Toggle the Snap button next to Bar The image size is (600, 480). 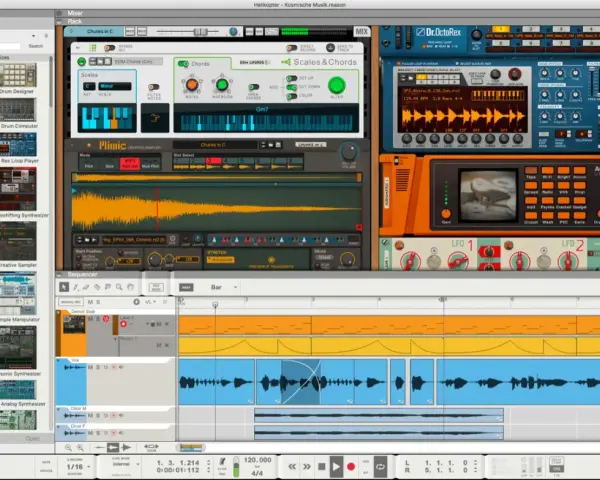point(186,287)
